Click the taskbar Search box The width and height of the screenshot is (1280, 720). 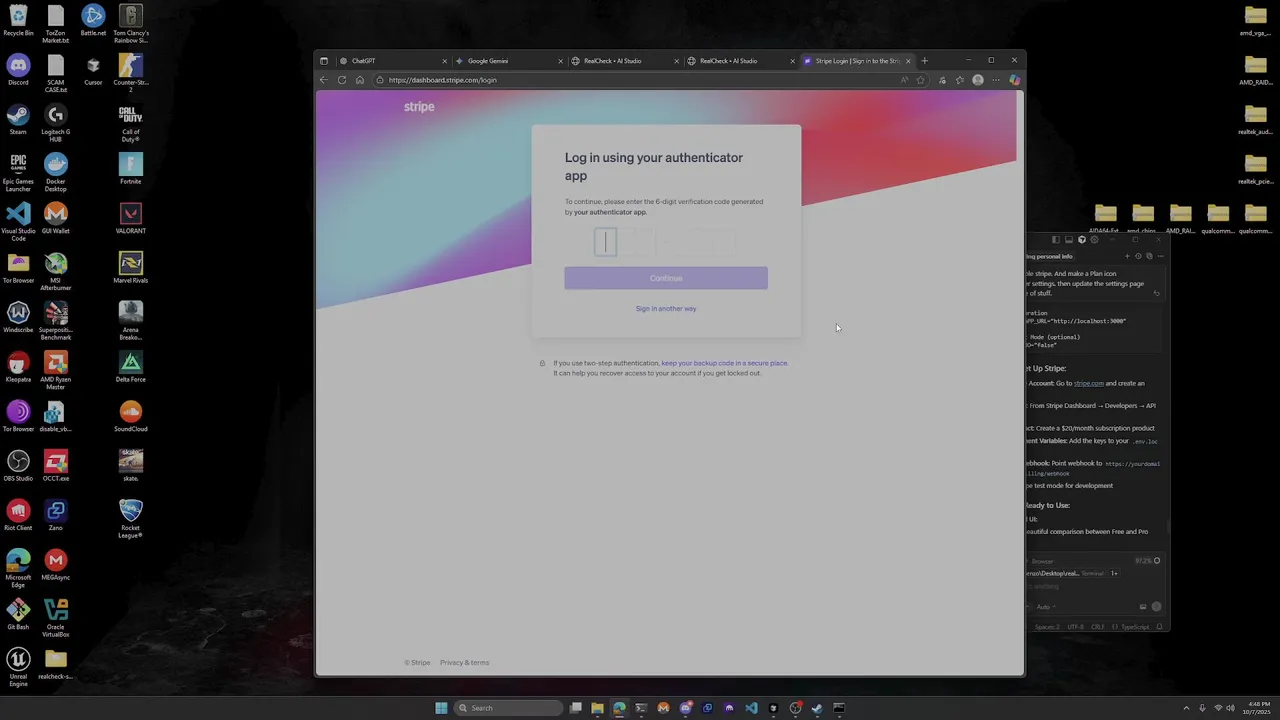508,708
